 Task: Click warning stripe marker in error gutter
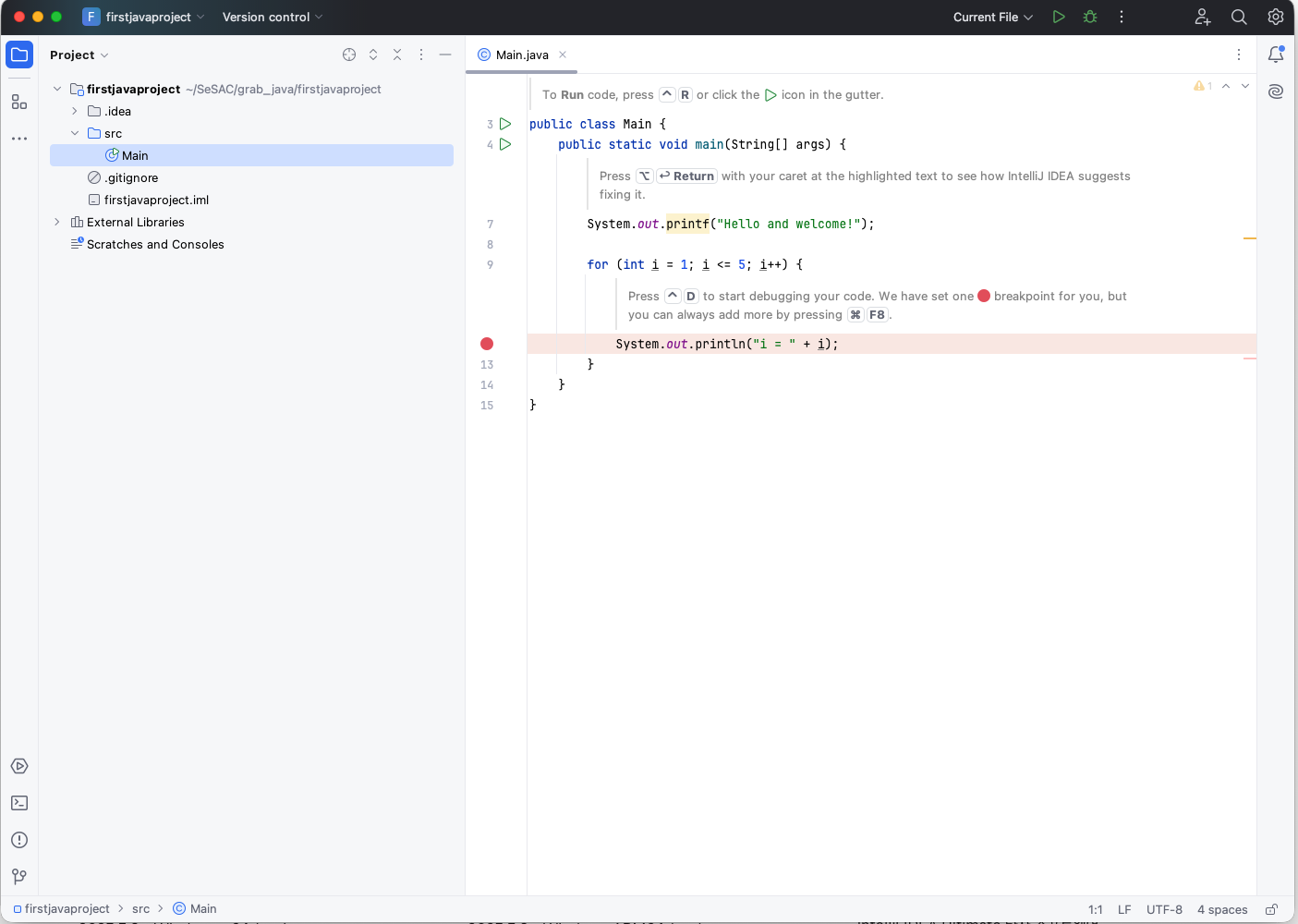(1249, 238)
